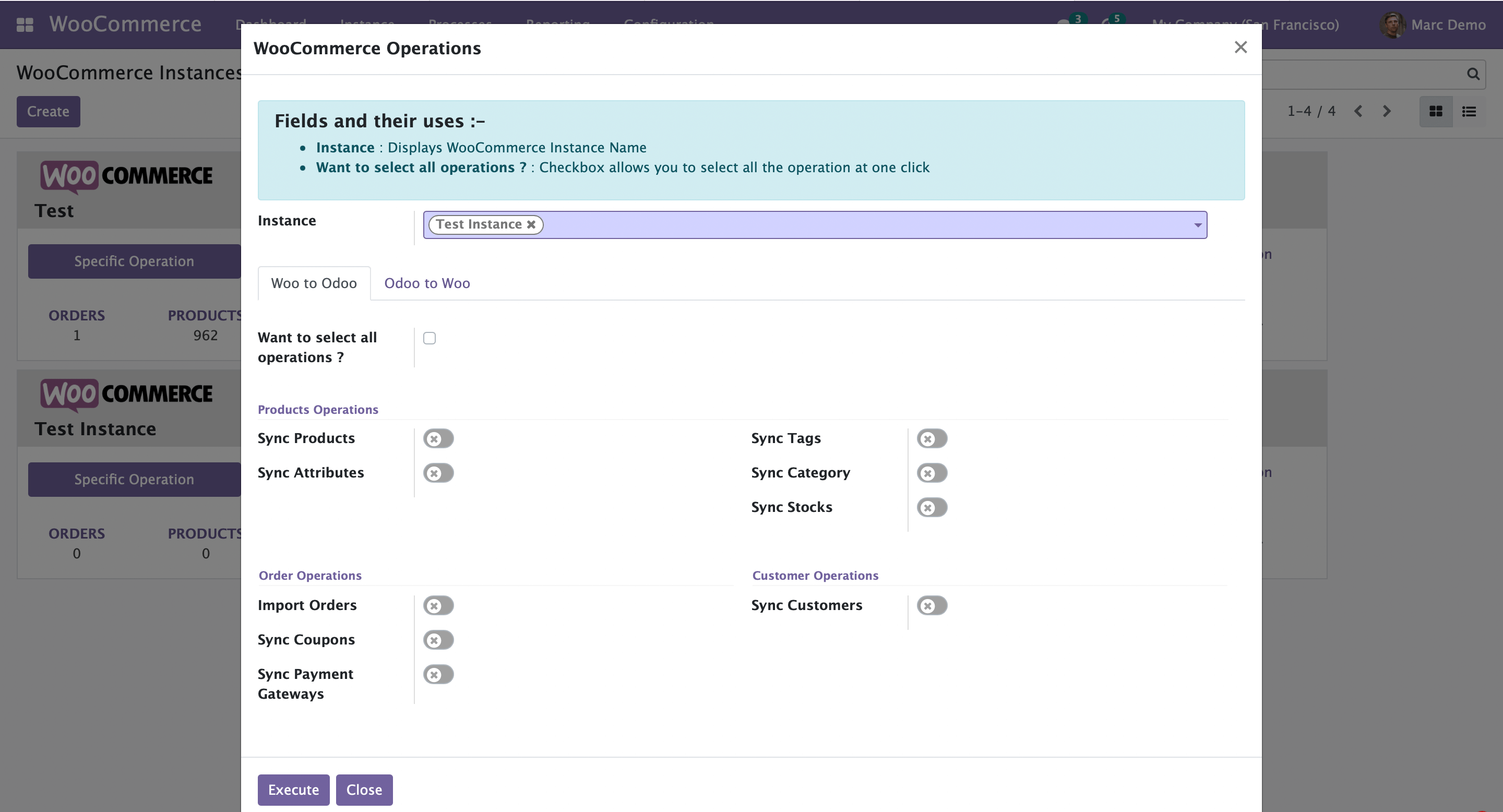Image resolution: width=1503 pixels, height=812 pixels.
Task: Enable the Import Orders switch
Action: click(x=438, y=605)
